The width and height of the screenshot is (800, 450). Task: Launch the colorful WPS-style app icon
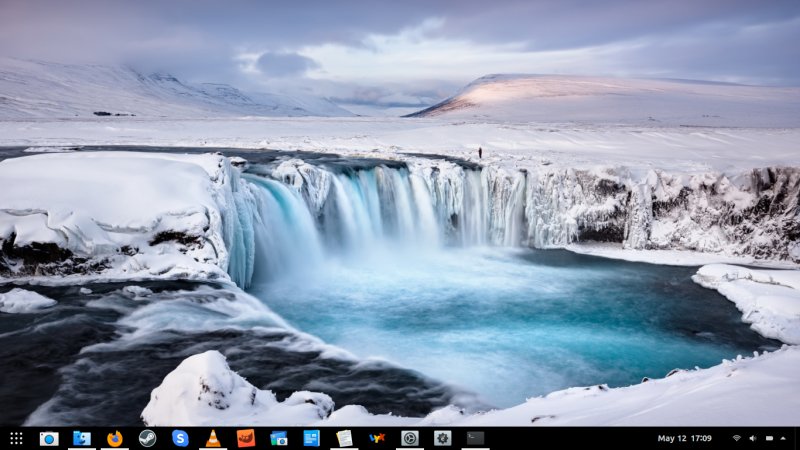click(376, 438)
